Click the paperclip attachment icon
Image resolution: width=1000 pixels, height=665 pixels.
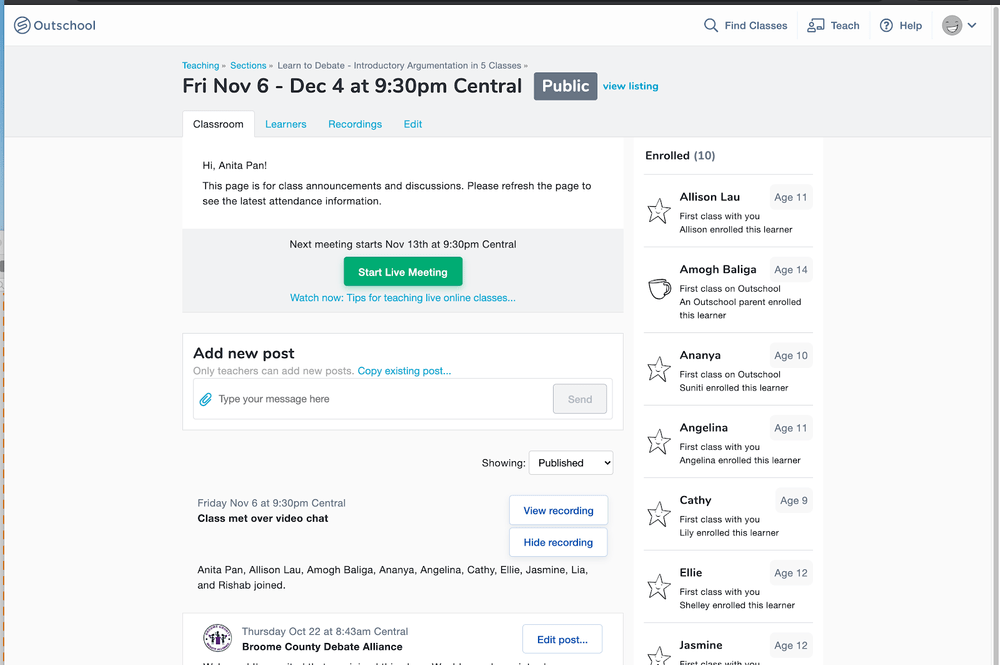(x=206, y=399)
